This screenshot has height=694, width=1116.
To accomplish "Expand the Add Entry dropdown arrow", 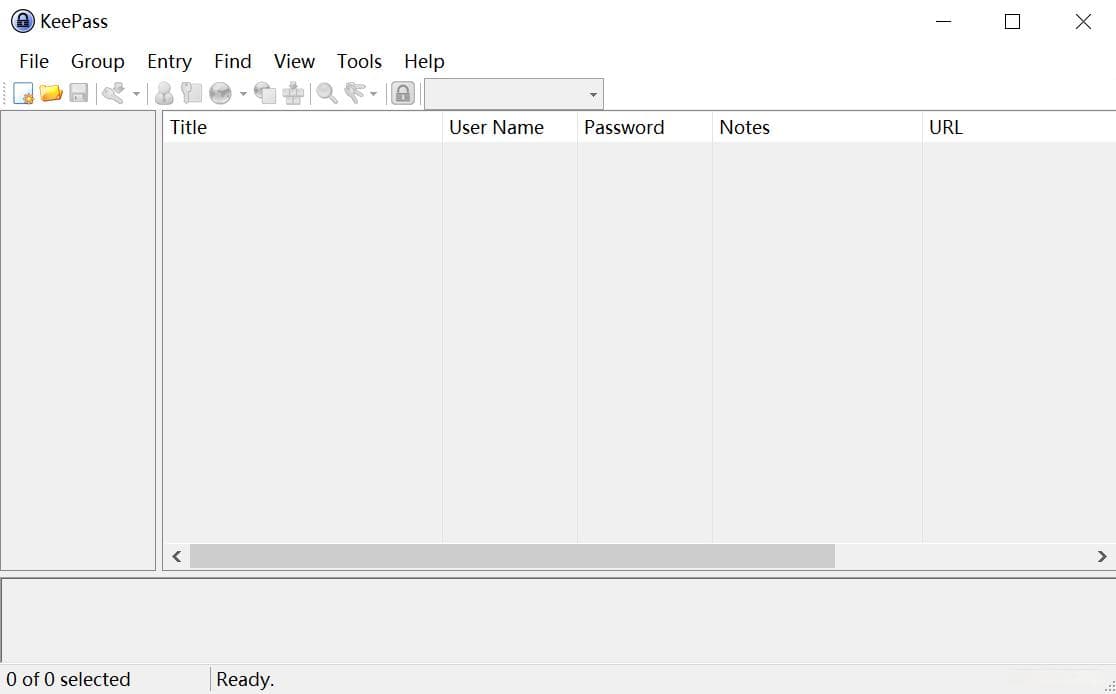I will (136, 94).
